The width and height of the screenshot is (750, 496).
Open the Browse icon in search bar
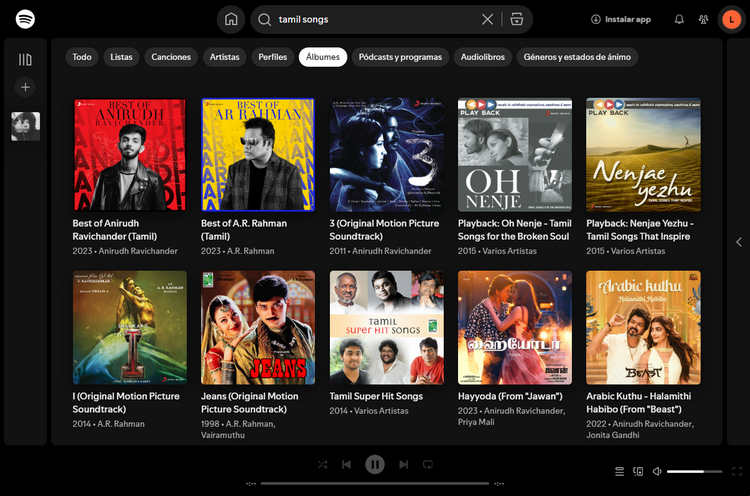coord(517,19)
